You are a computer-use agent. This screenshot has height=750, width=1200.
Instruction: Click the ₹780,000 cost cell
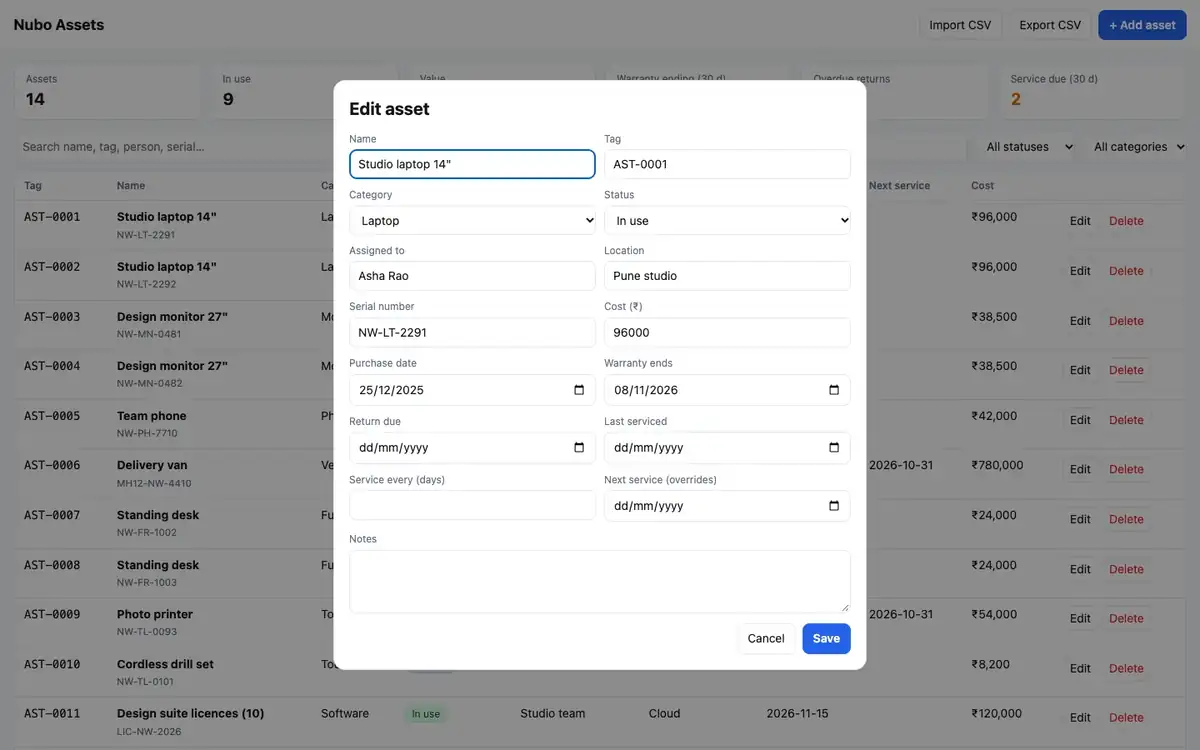[997, 465]
